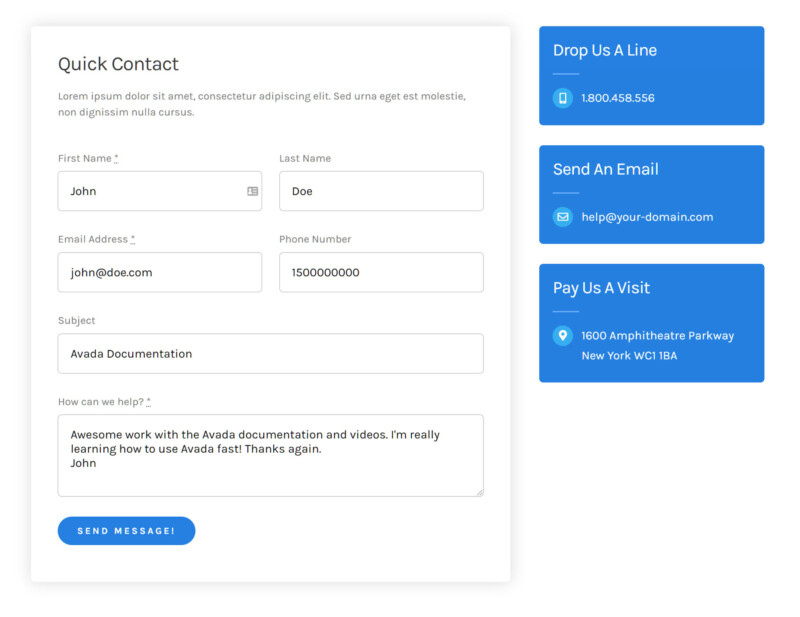This screenshot has height=617, width=800.
Task: Select the Subject field showing Avada Documentation
Action: pyautogui.click(x=270, y=353)
